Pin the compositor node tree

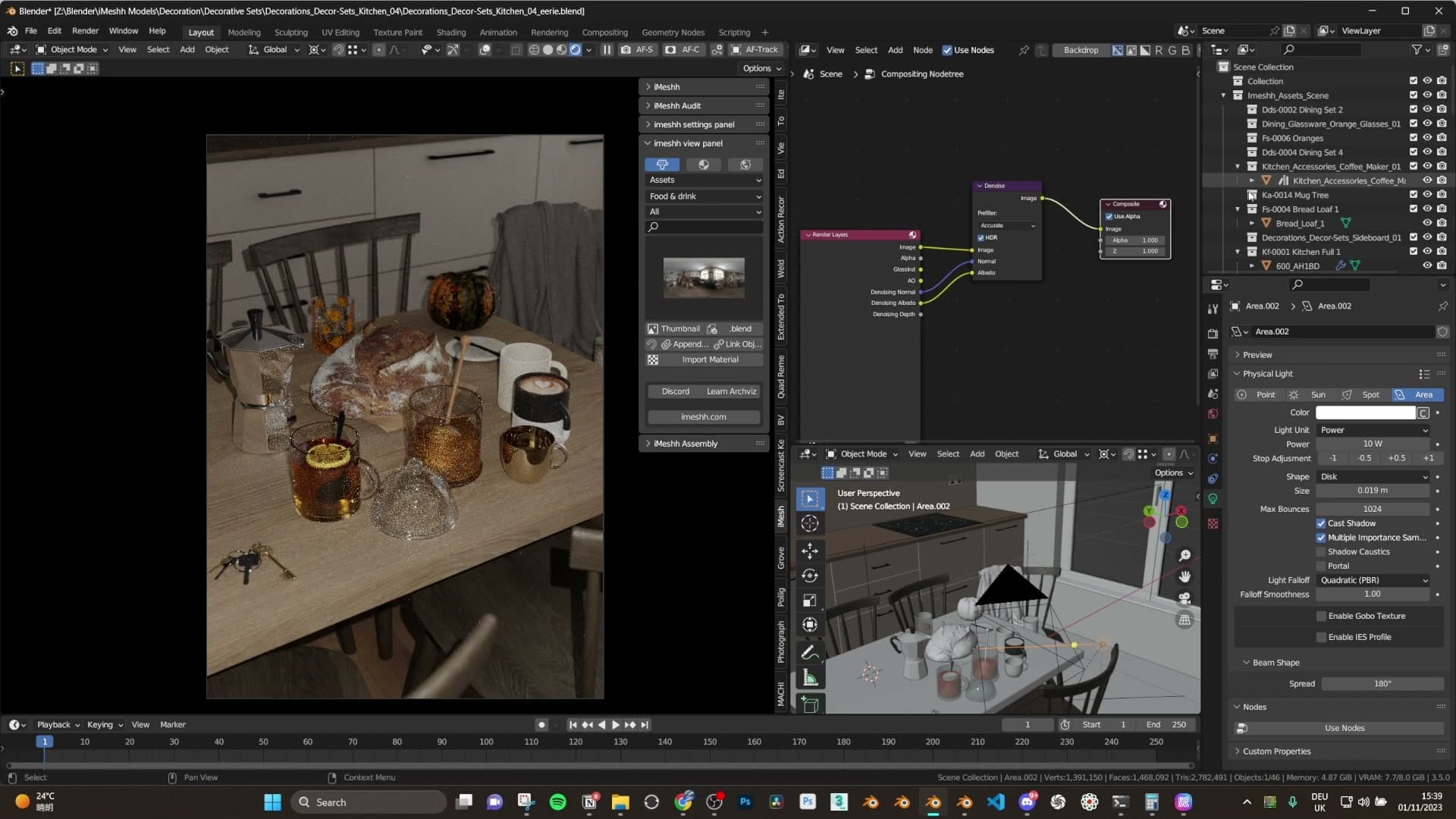click(x=1024, y=50)
